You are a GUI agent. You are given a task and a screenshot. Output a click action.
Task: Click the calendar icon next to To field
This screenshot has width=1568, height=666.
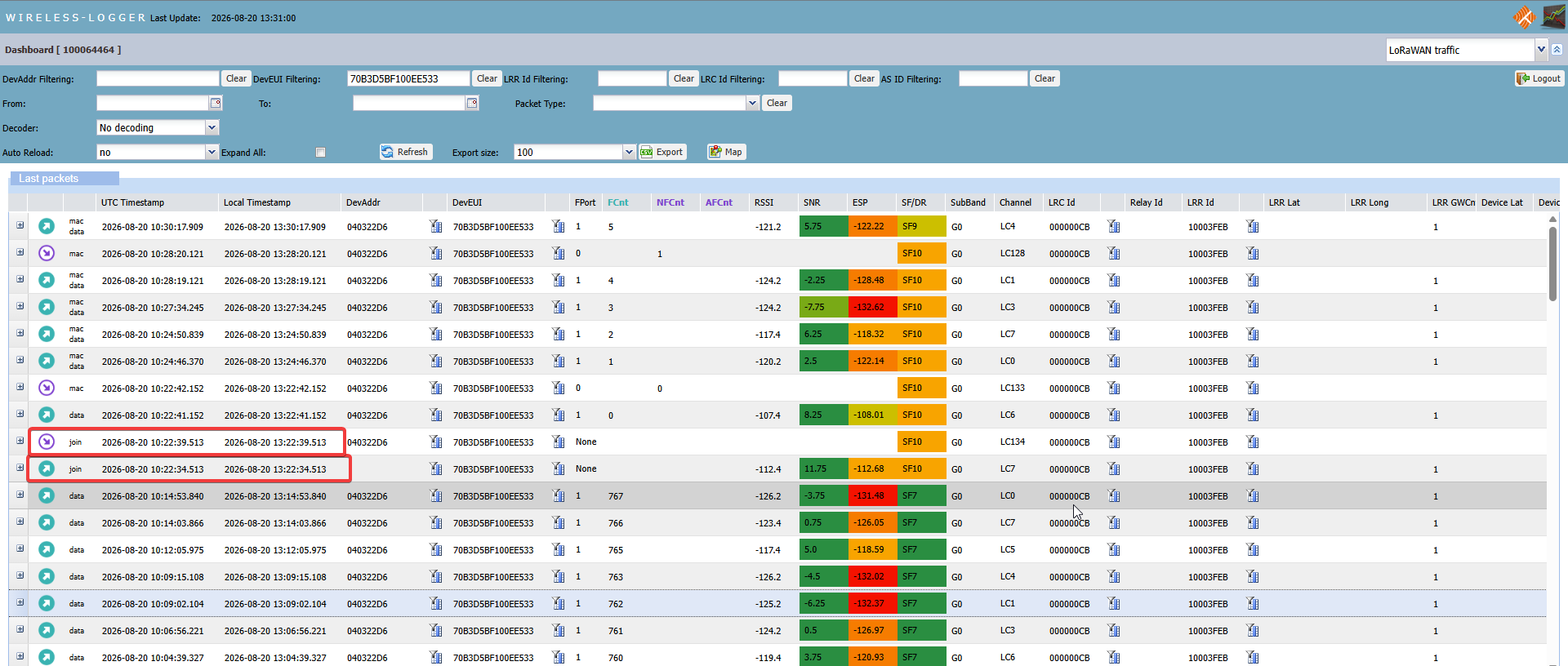472,103
